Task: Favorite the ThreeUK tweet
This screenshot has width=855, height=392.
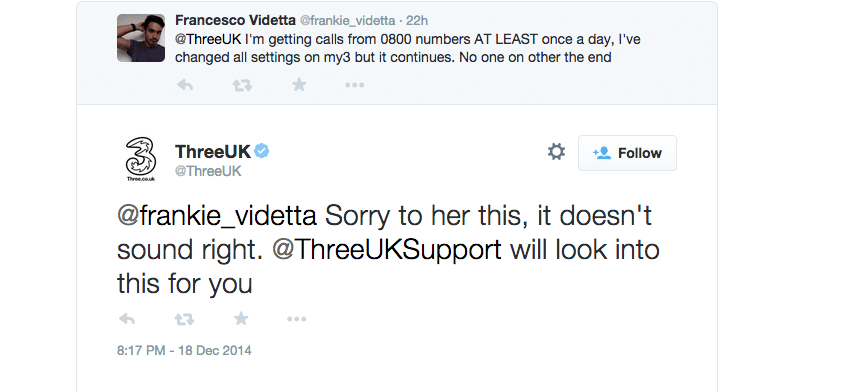Action: [x=240, y=318]
